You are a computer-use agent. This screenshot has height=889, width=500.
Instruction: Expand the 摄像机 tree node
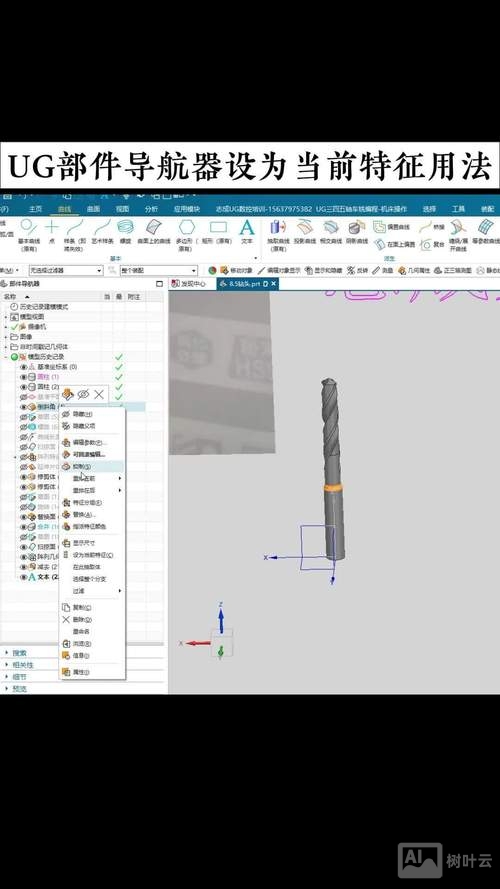coord(6,327)
